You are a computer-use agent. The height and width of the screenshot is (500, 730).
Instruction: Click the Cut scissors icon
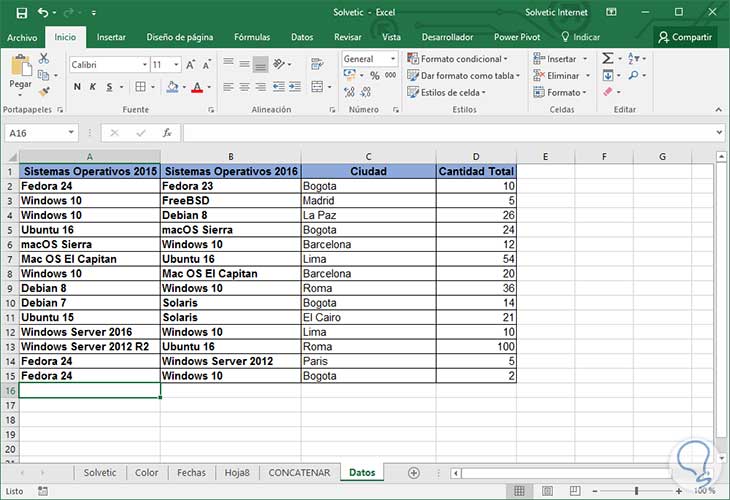tap(44, 58)
